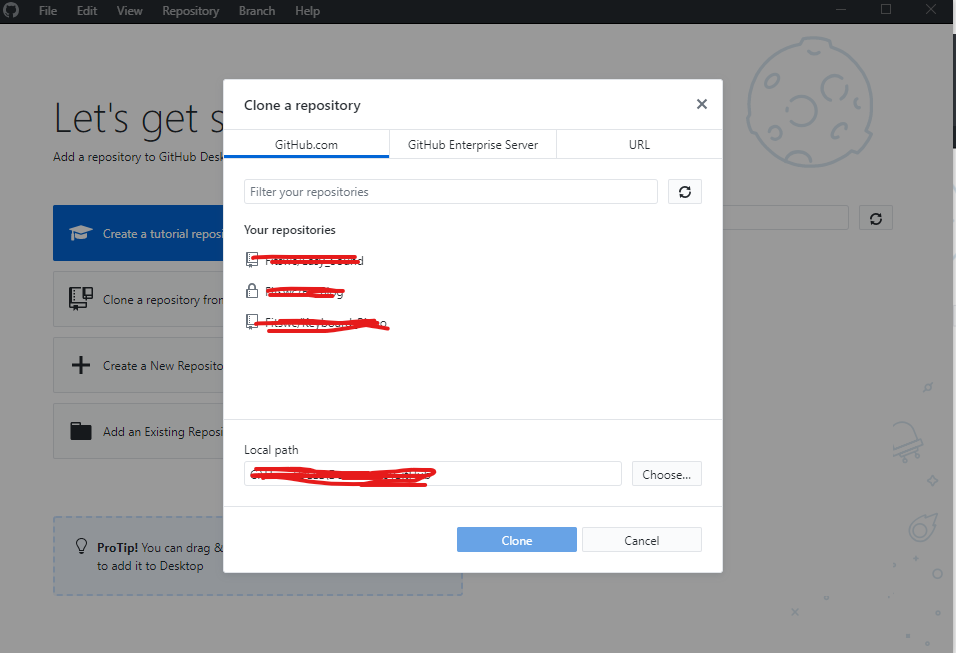Click background window refresh button
Viewport: 956px width, 653px height.
pos(876,218)
